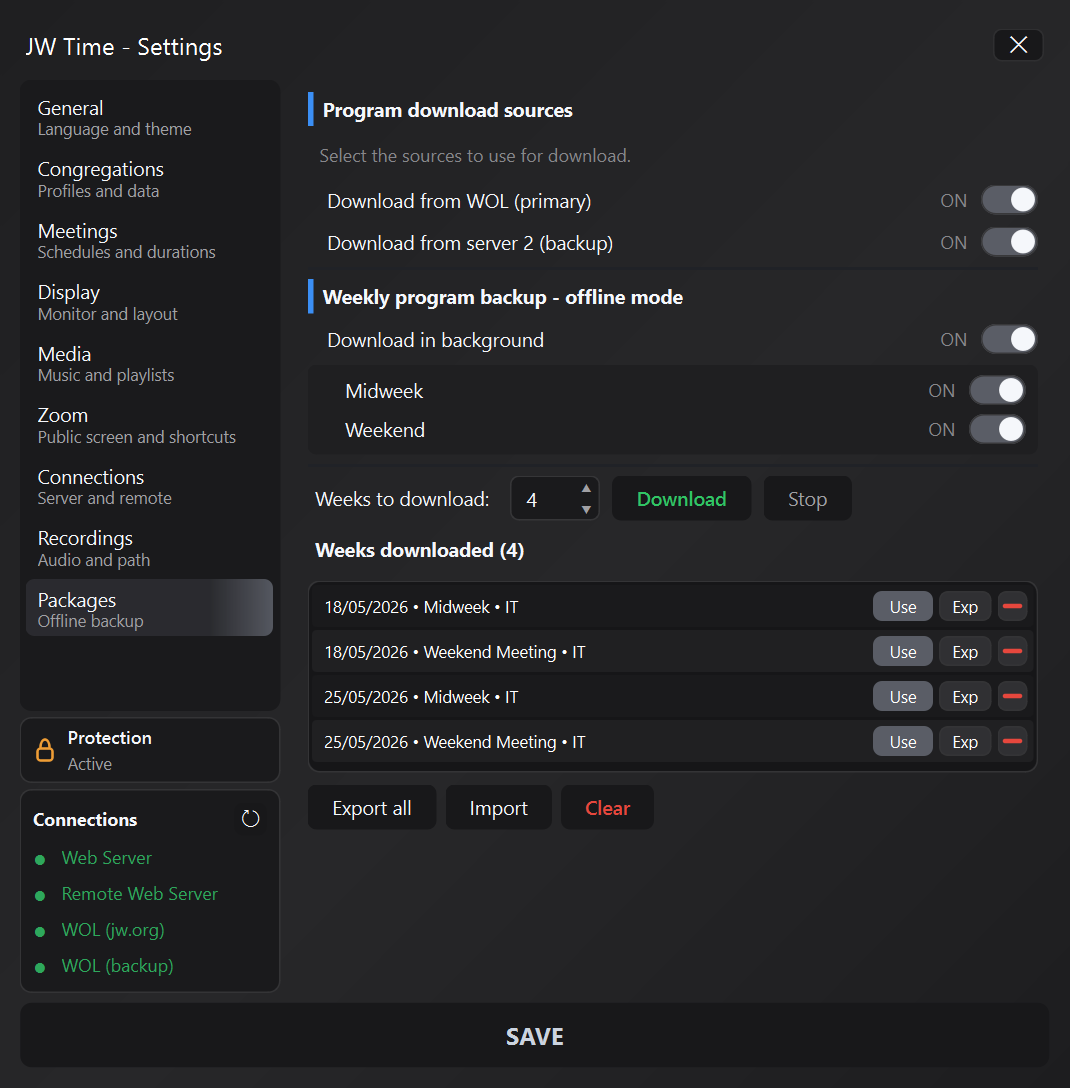The width and height of the screenshot is (1070, 1088).
Task: Save settings with the SAVE button
Action: coord(534,1035)
